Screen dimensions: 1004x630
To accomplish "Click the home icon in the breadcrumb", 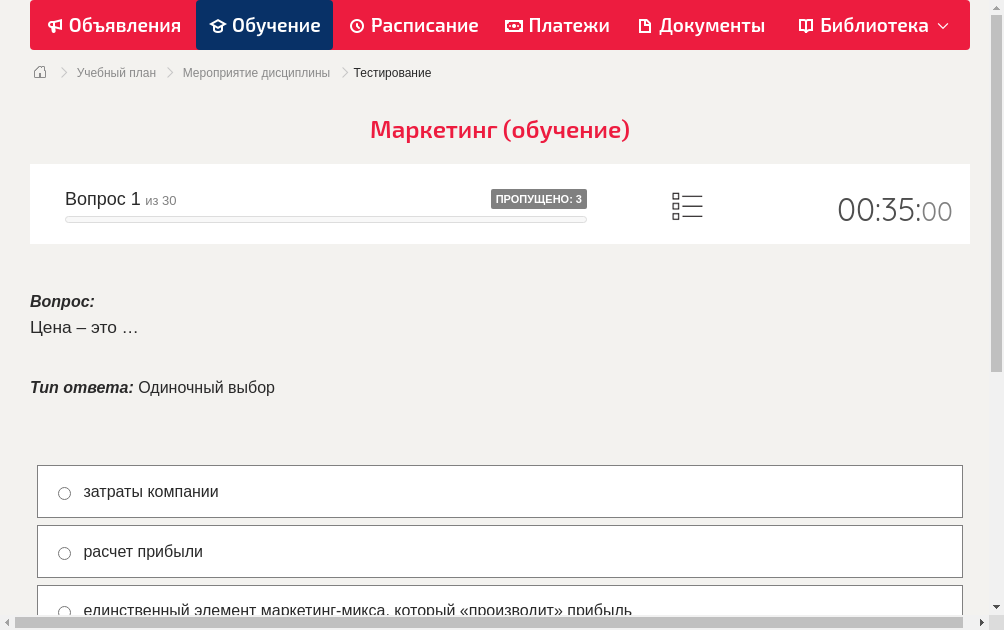I will (39, 72).
